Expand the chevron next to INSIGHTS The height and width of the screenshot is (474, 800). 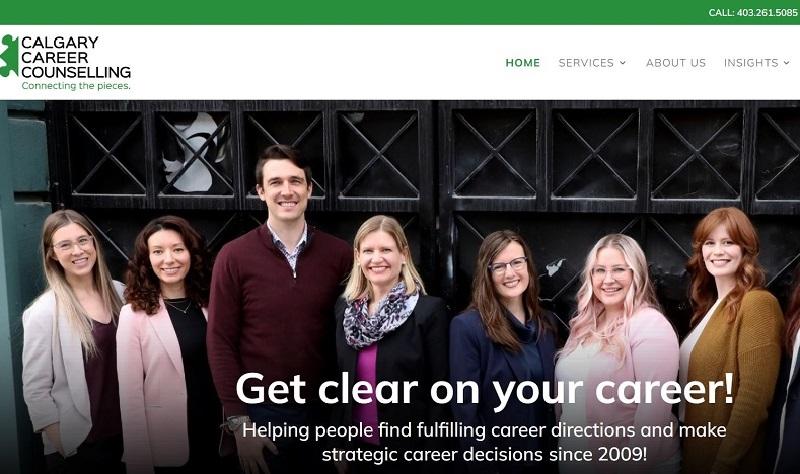[787, 63]
